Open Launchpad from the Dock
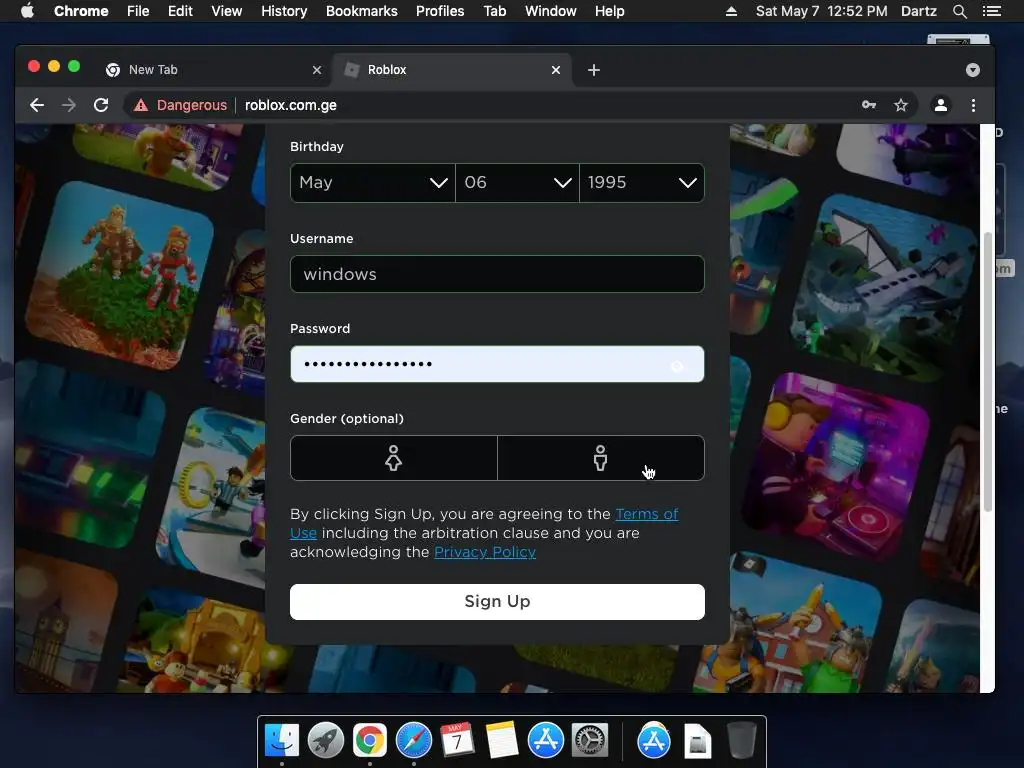 coord(326,740)
